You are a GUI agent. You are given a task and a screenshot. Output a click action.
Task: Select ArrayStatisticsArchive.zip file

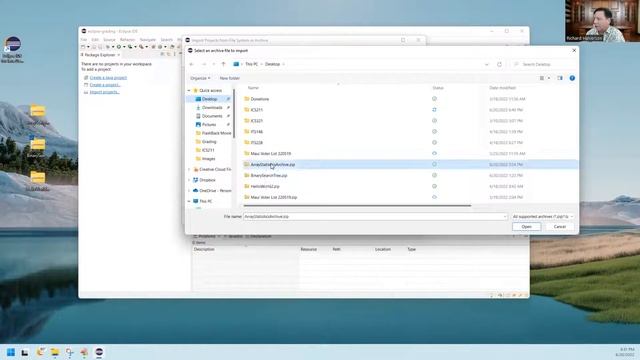(x=273, y=164)
